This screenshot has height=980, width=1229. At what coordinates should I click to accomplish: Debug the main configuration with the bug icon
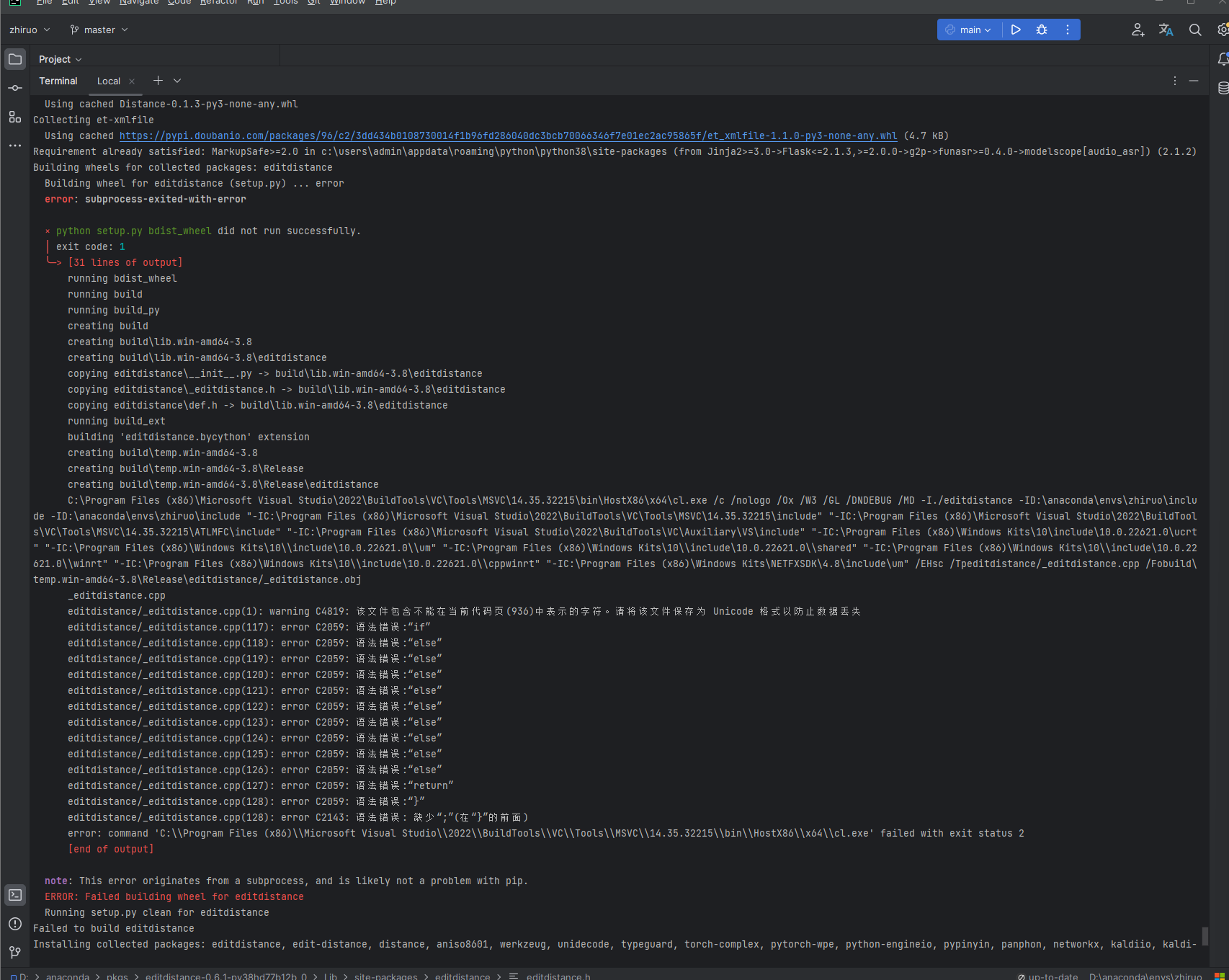point(1041,30)
